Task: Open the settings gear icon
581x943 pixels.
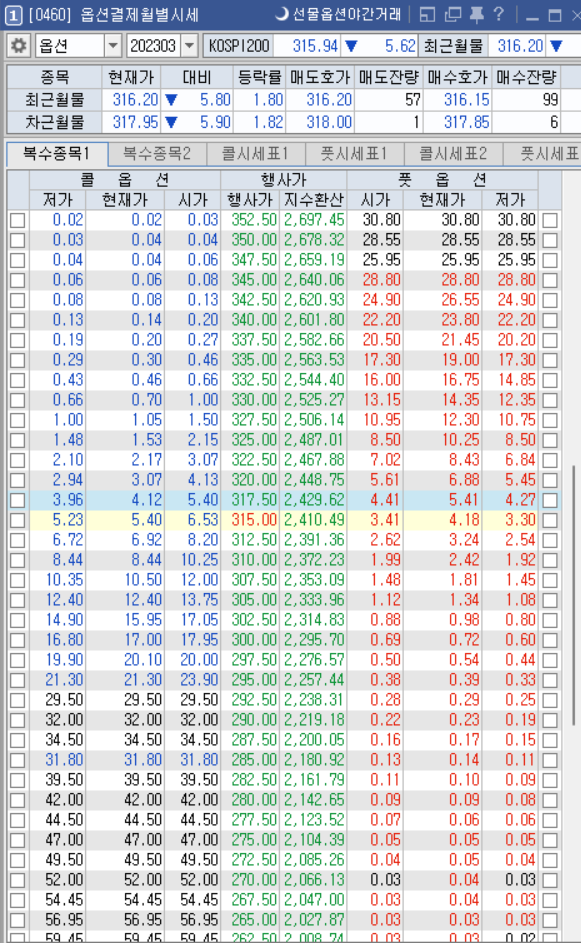Action: 19,46
